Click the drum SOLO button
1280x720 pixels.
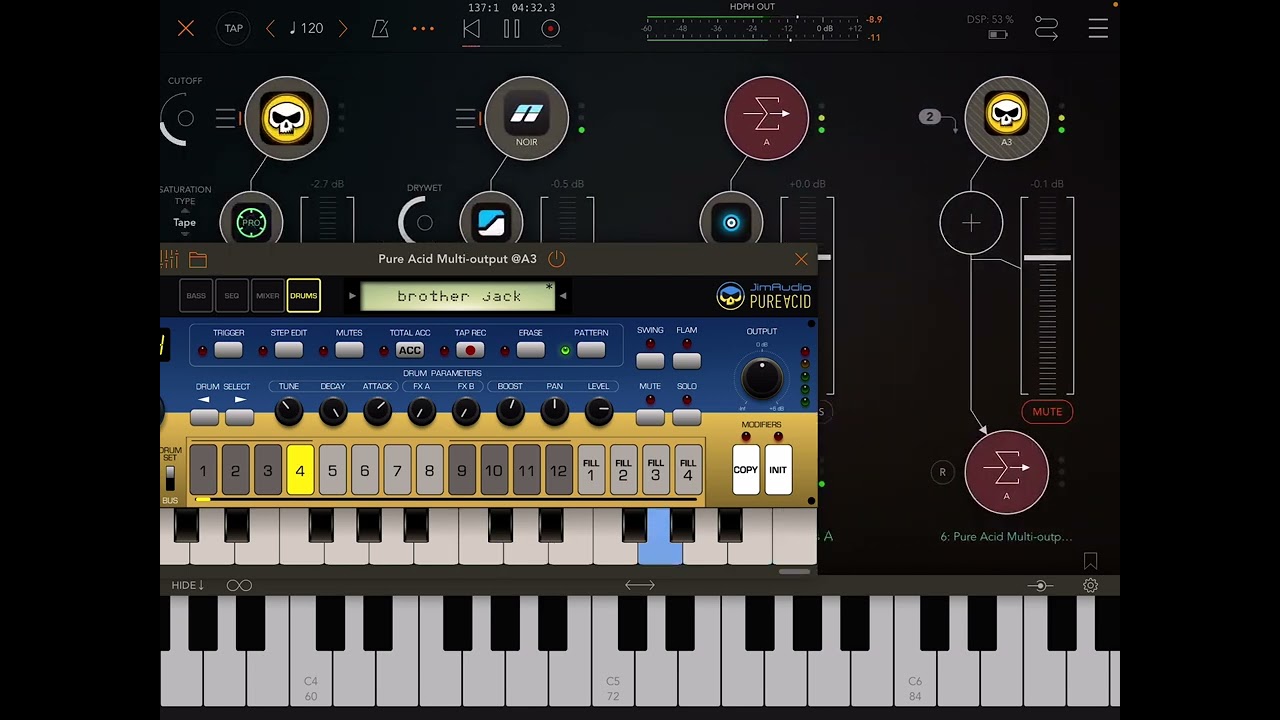coord(687,417)
